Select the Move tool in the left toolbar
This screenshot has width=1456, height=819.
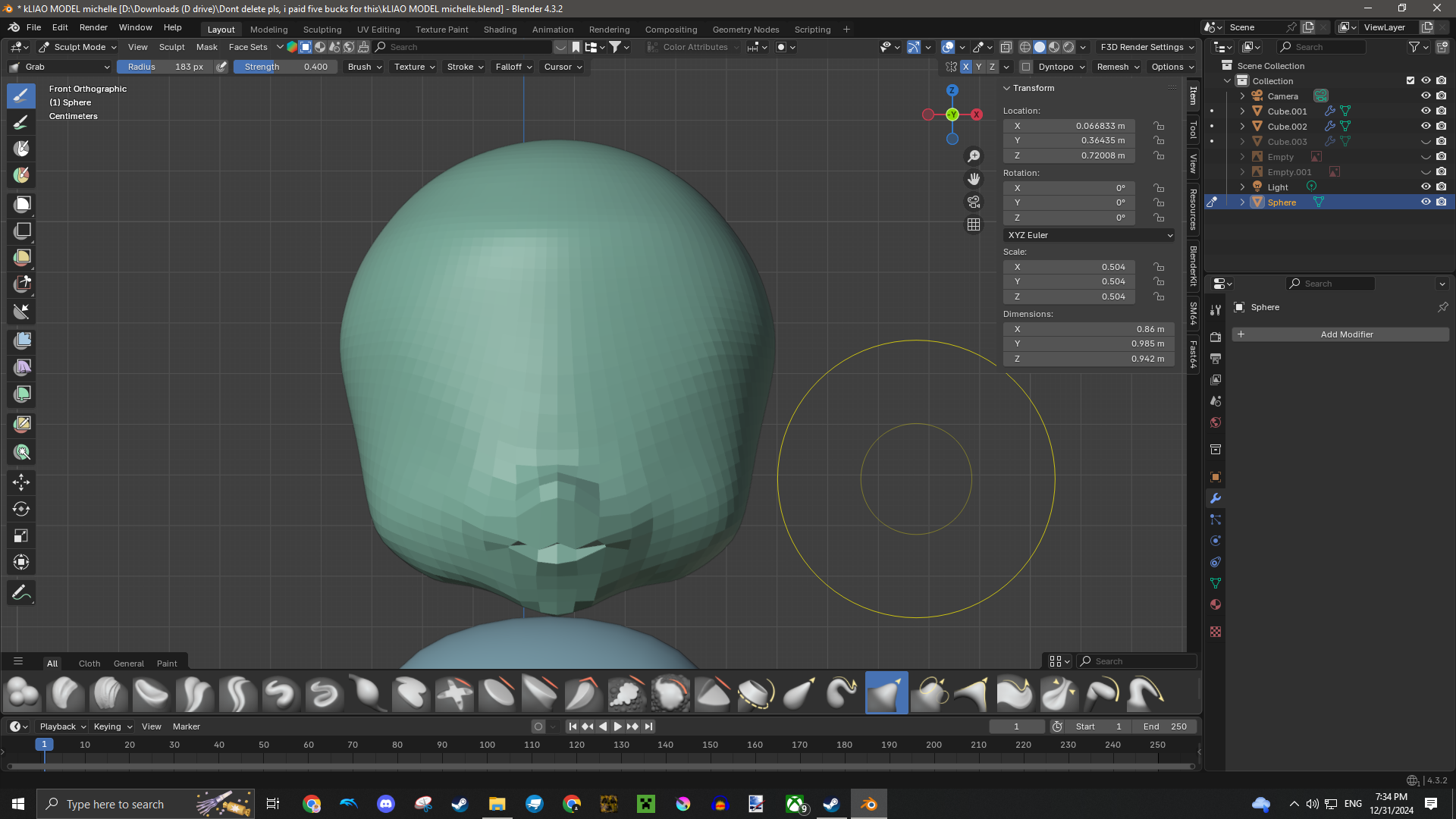21,482
